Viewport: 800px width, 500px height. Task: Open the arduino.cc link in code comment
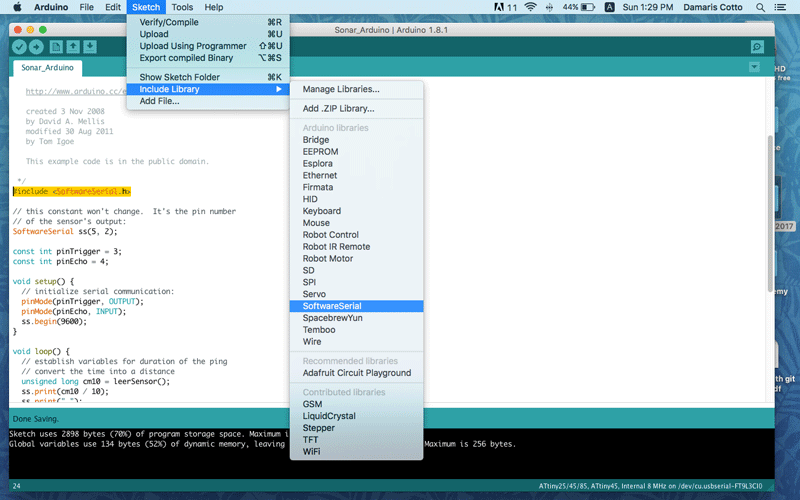[x=76, y=91]
